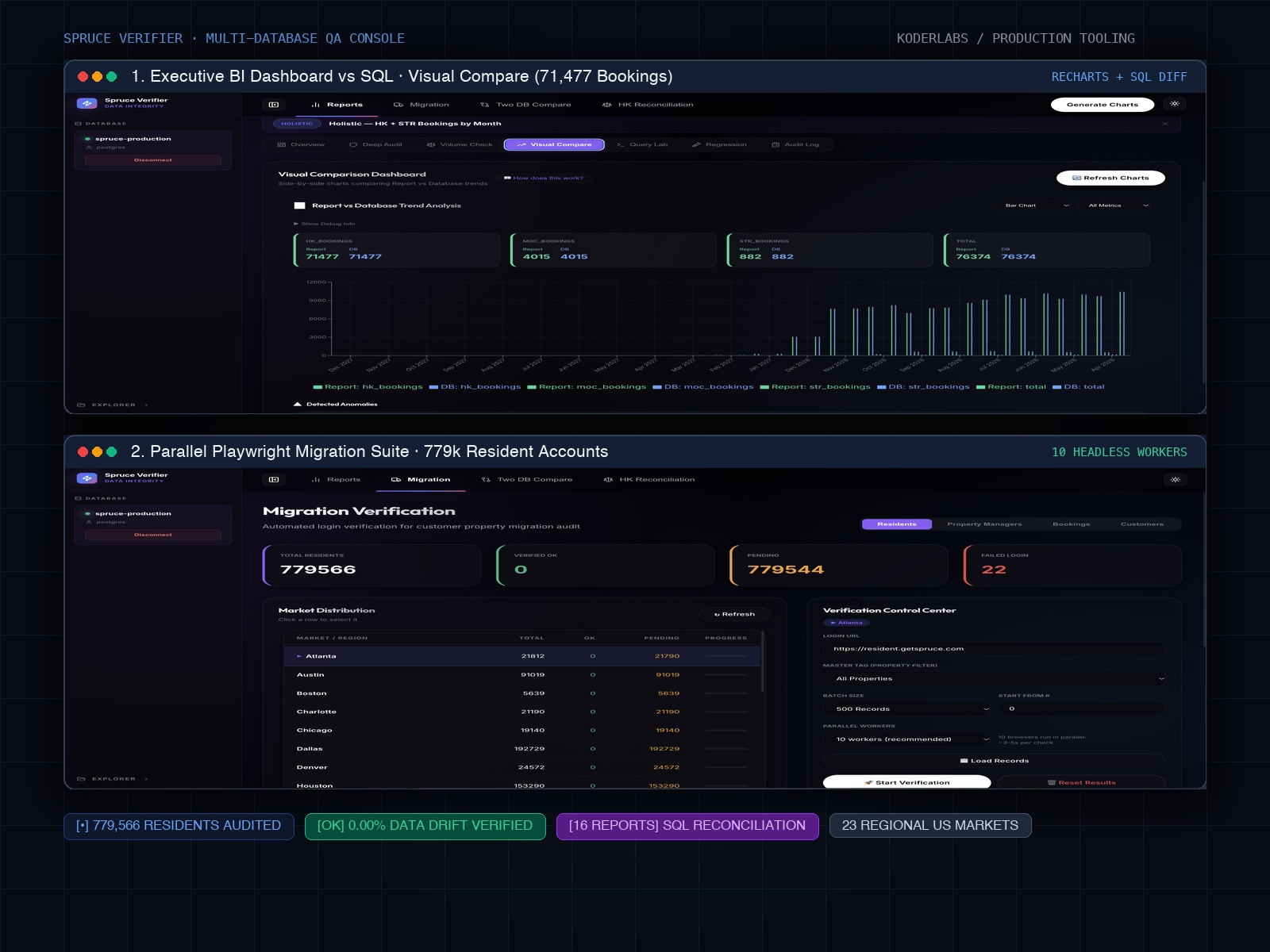This screenshot has height=952, width=1270.
Task: Click the Explorer folder icon in upper sidebar
Action: click(x=81, y=405)
